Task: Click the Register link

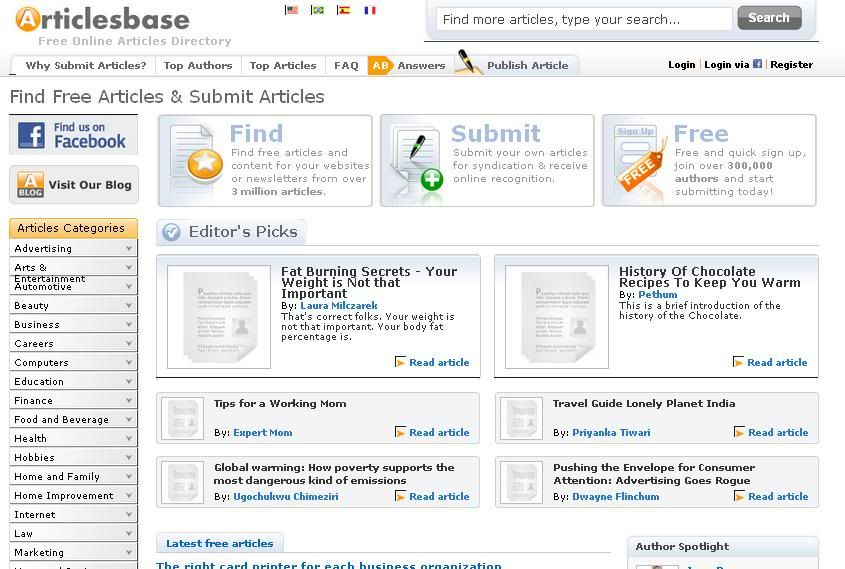Action: pos(791,65)
